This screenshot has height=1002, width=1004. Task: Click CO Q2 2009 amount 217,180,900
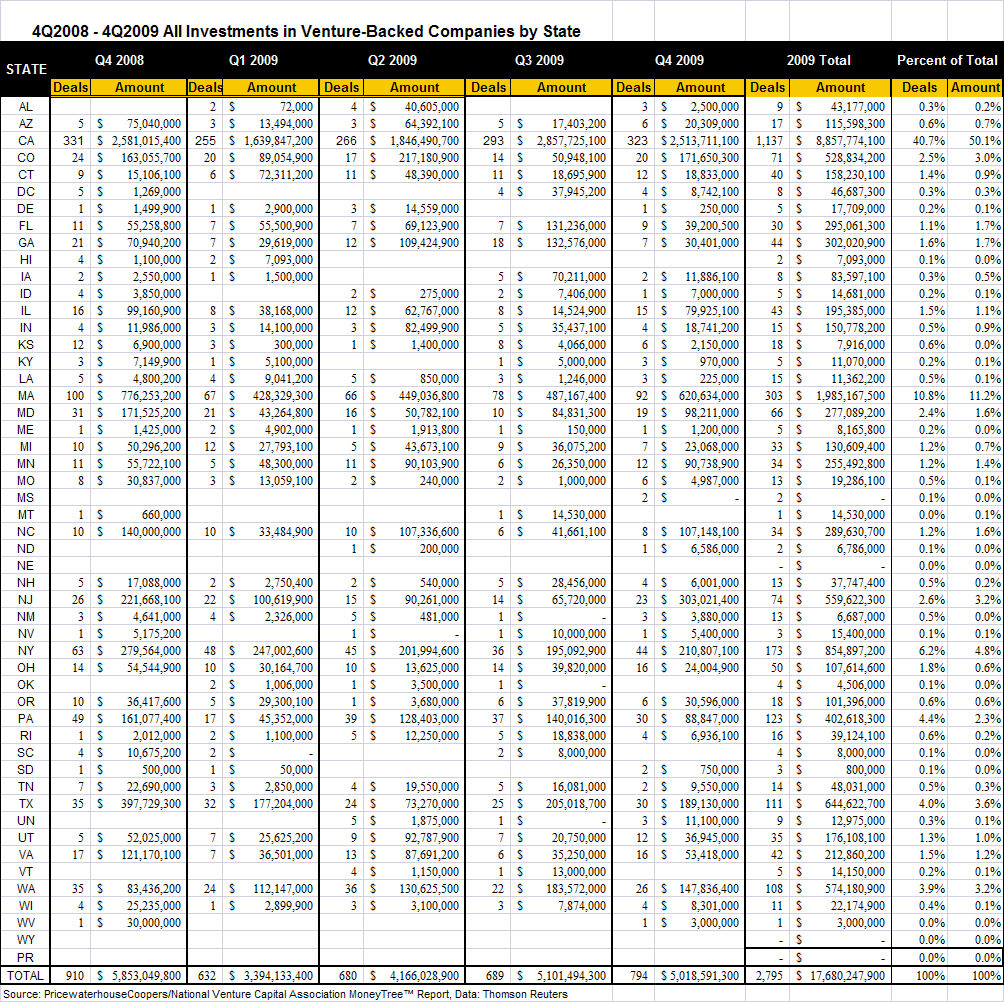pyautogui.click(x=428, y=158)
